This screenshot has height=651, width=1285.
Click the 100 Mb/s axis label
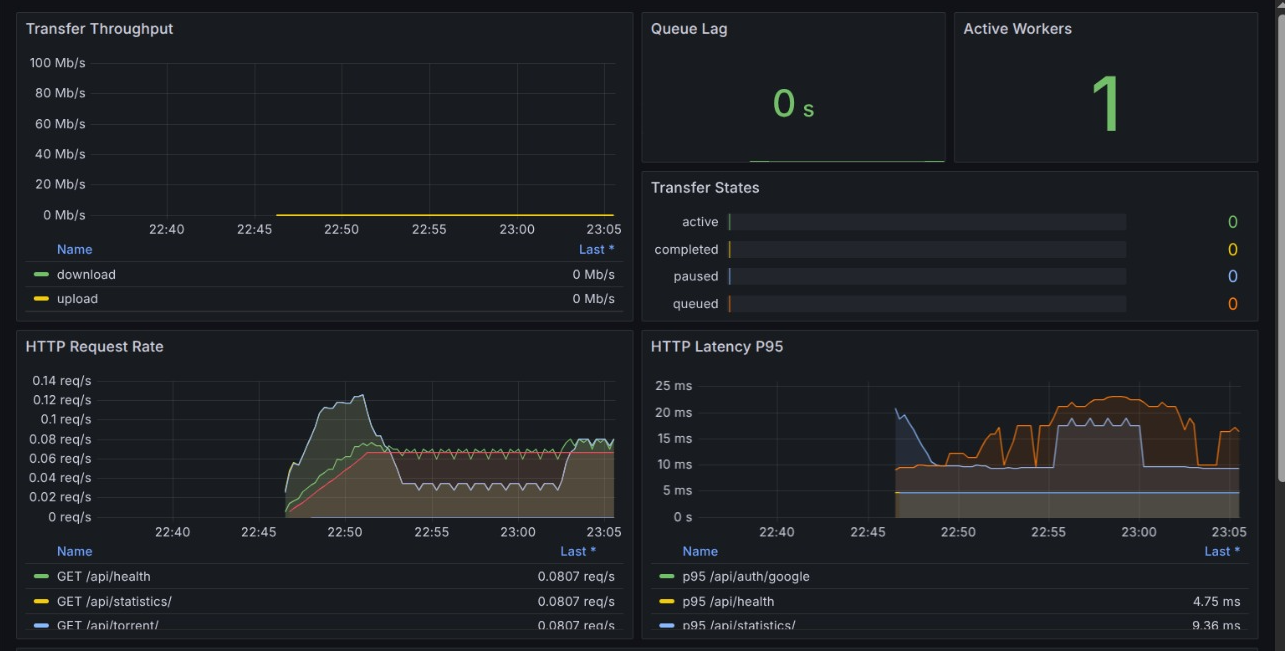click(57, 63)
